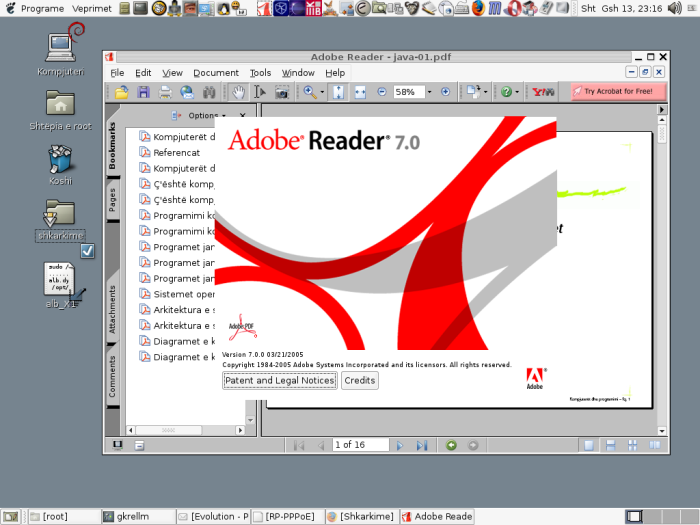Open the Document menu
This screenshot has height=525, width=700.
tap(216, 73)
